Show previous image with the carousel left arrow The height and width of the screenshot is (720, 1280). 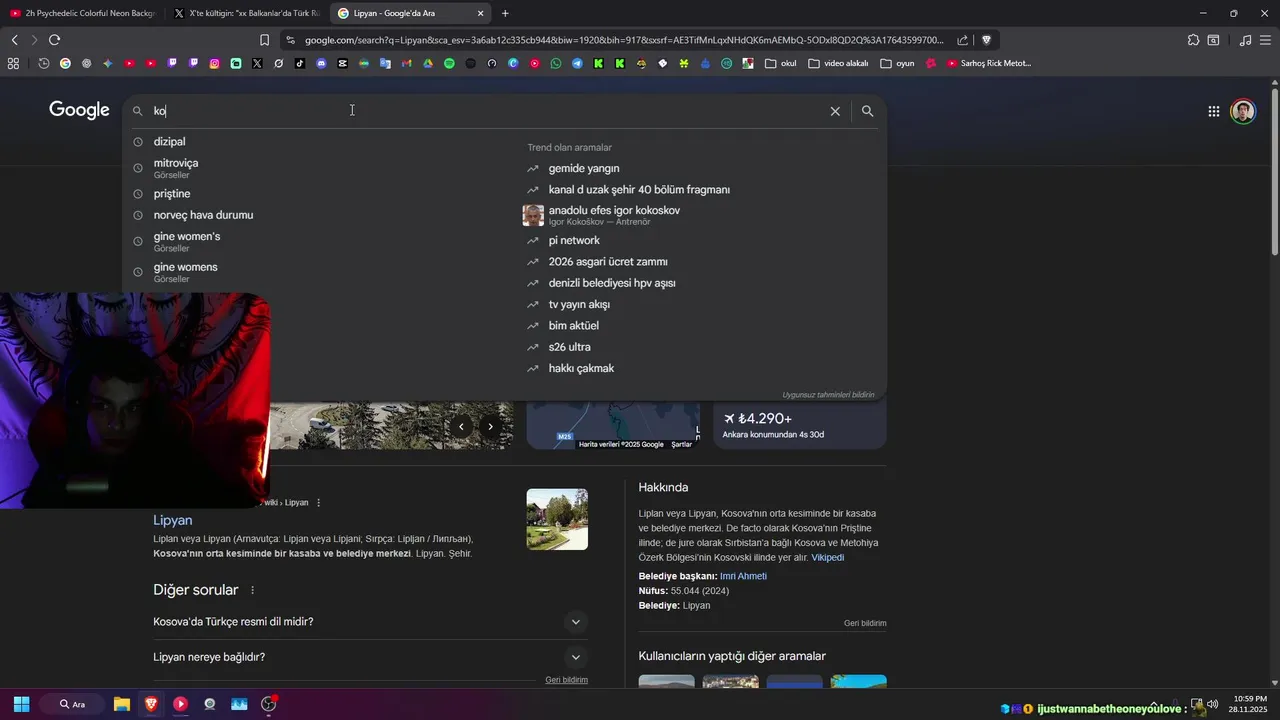click(x=461, y=426)
